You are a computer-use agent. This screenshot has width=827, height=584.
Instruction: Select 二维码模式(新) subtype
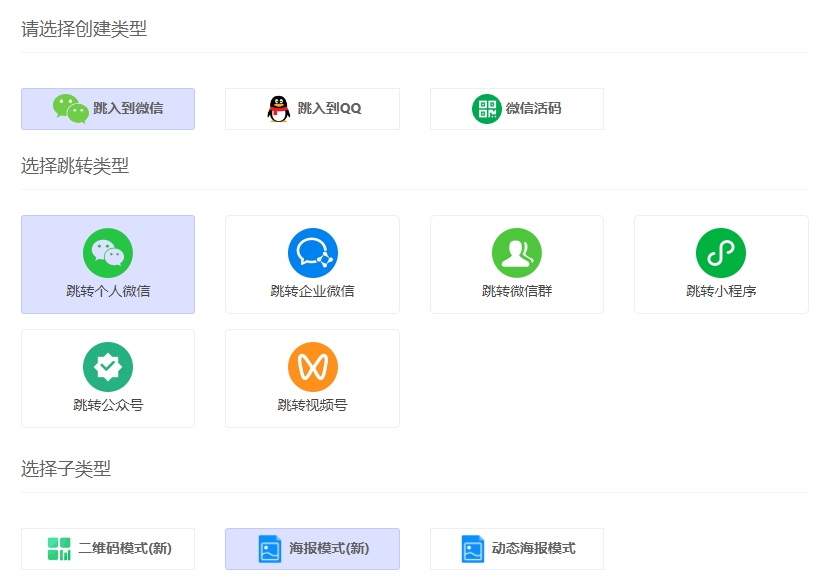click(x=108, y=549)
